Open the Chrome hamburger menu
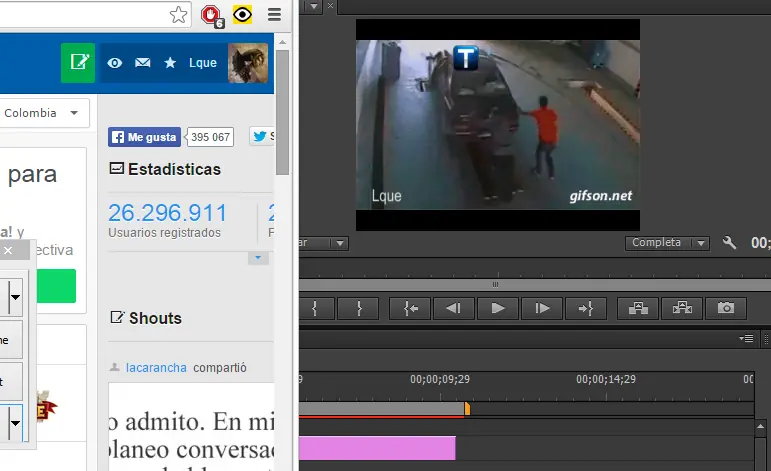771x471 pixels. (274, 15)
